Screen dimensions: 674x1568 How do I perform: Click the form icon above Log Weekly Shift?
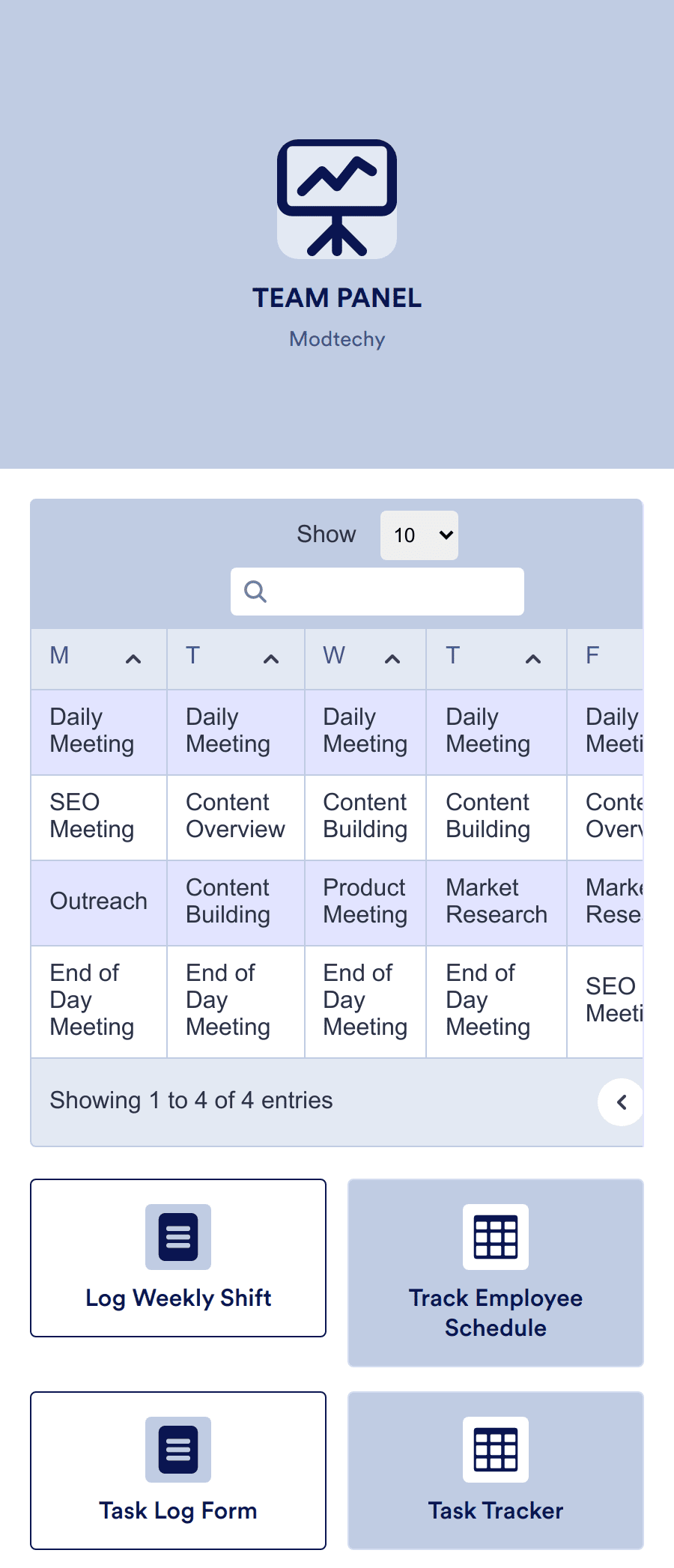click(x=177, y=1236)
